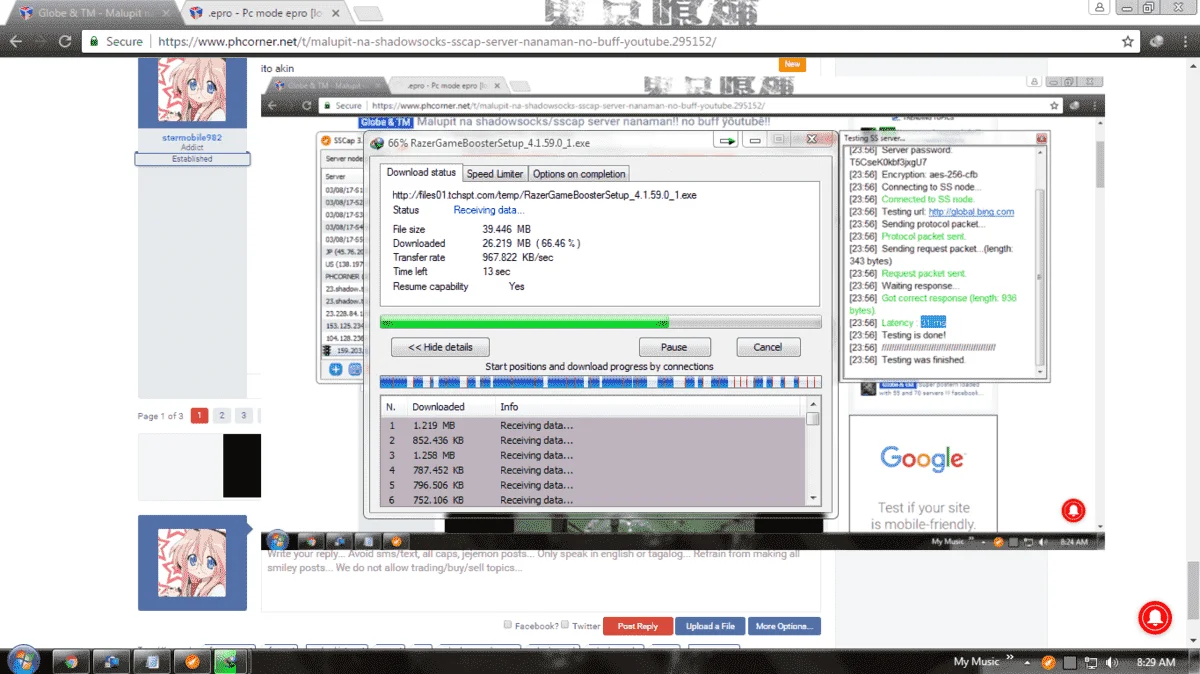Bookmark this page with the star icon
This screenshot has width=1200, height=674.
1128,42
